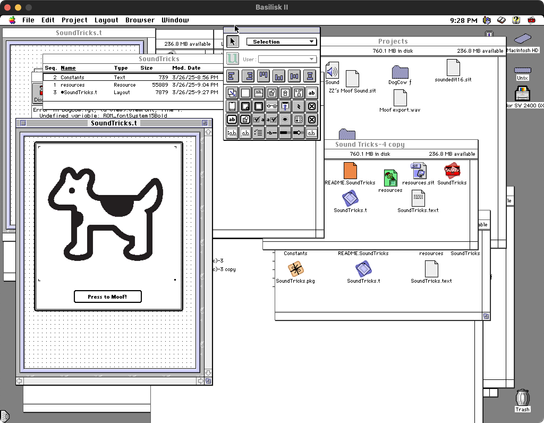Screen dimensions: 544x423
Task: Align selected views to top edges
Action: pos(264,75)
